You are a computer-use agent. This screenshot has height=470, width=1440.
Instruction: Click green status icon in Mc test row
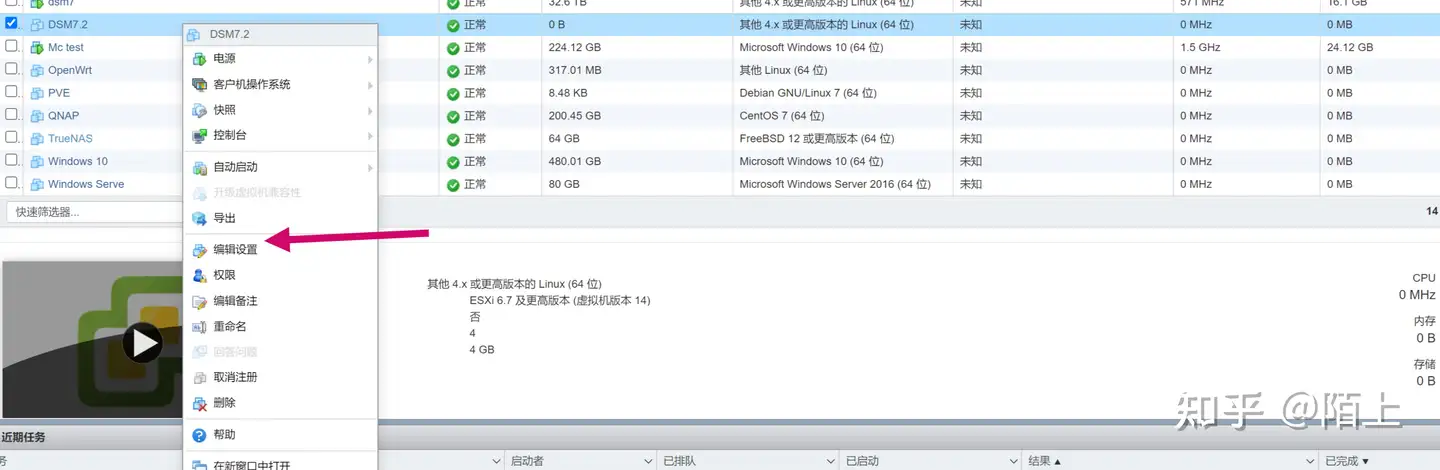coord(453,48)
